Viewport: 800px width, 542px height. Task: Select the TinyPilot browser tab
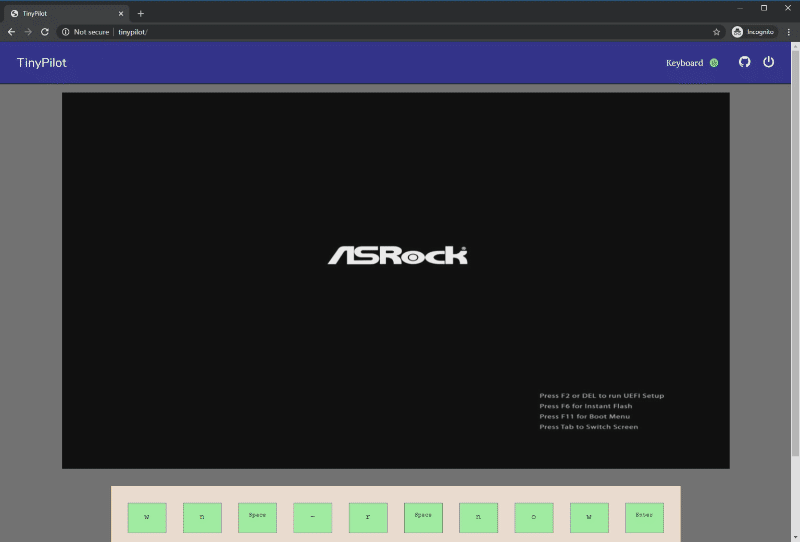click(x=60, y=14)
